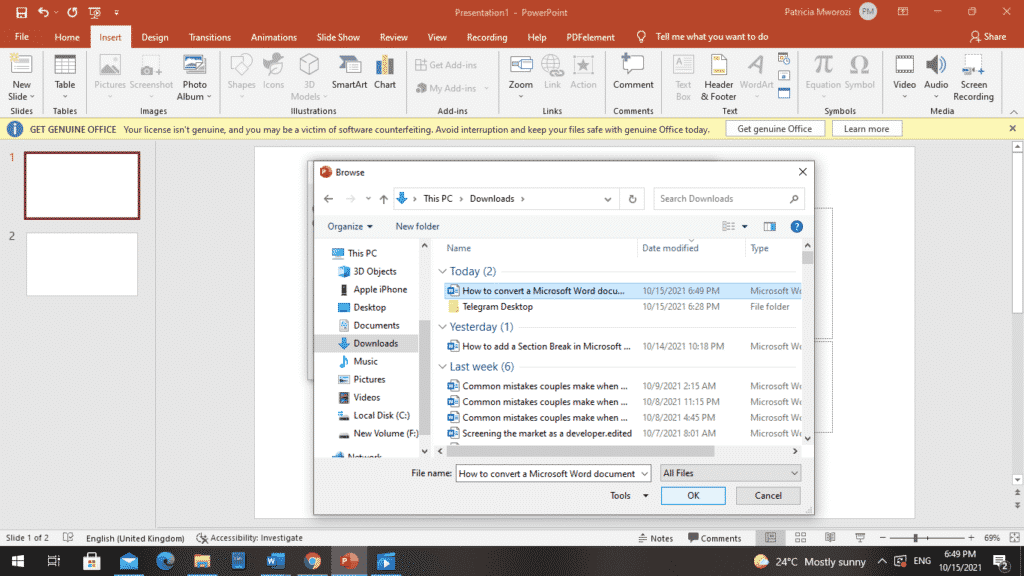Switch to Reading View in status bar
The image size is (1024, 576).
click(x=830, y=537)
